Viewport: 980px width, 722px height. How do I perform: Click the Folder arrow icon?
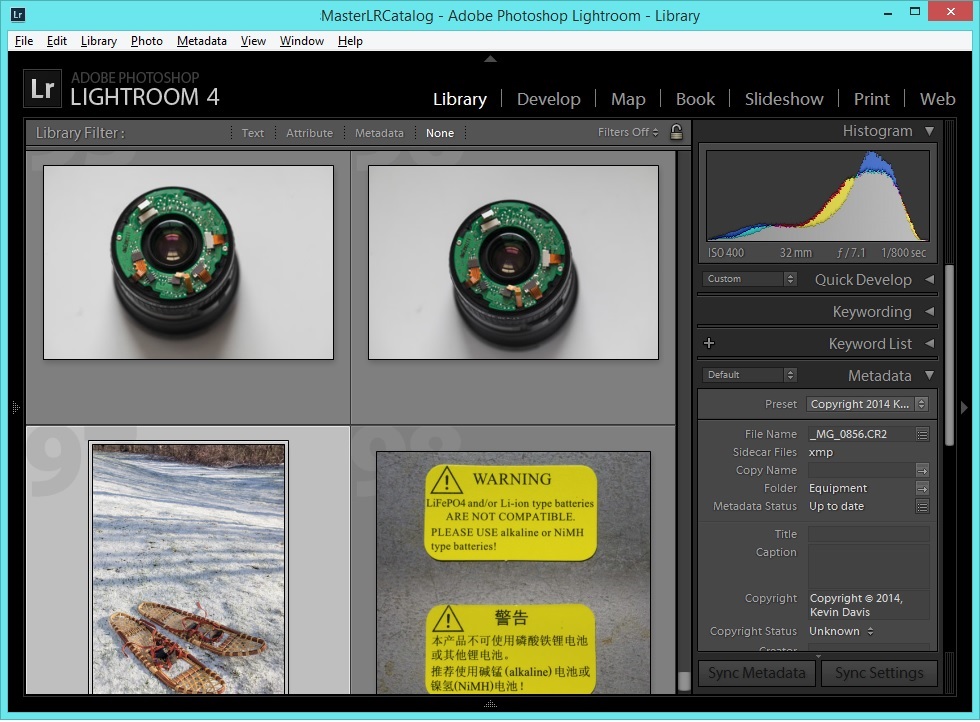point(922,488)
